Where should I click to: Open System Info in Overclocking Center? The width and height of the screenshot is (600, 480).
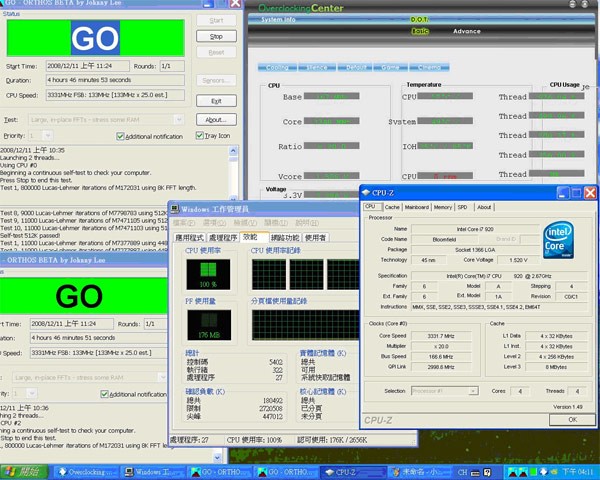[278, 20]
